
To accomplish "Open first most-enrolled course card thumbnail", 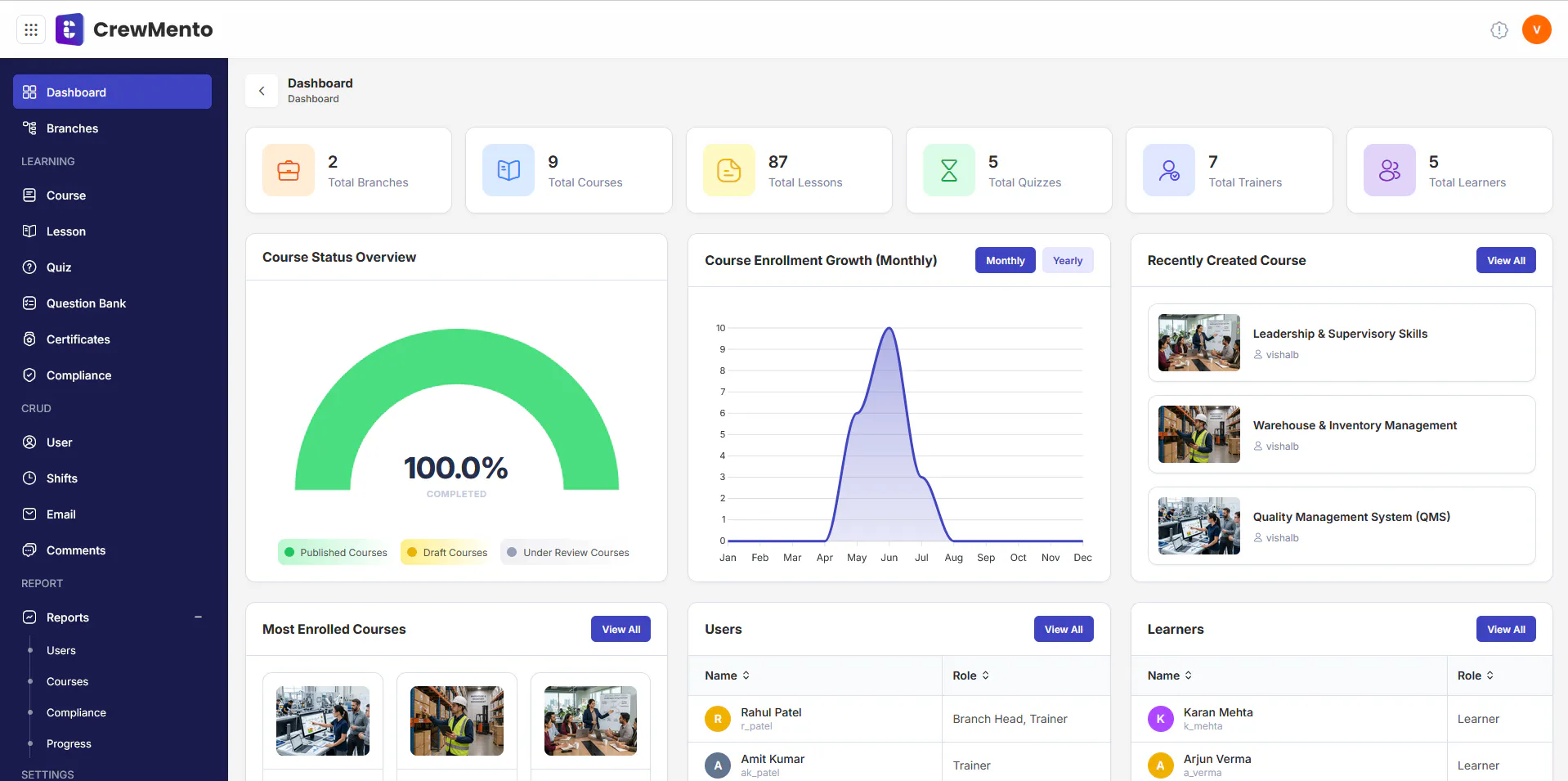I will 323,720.
